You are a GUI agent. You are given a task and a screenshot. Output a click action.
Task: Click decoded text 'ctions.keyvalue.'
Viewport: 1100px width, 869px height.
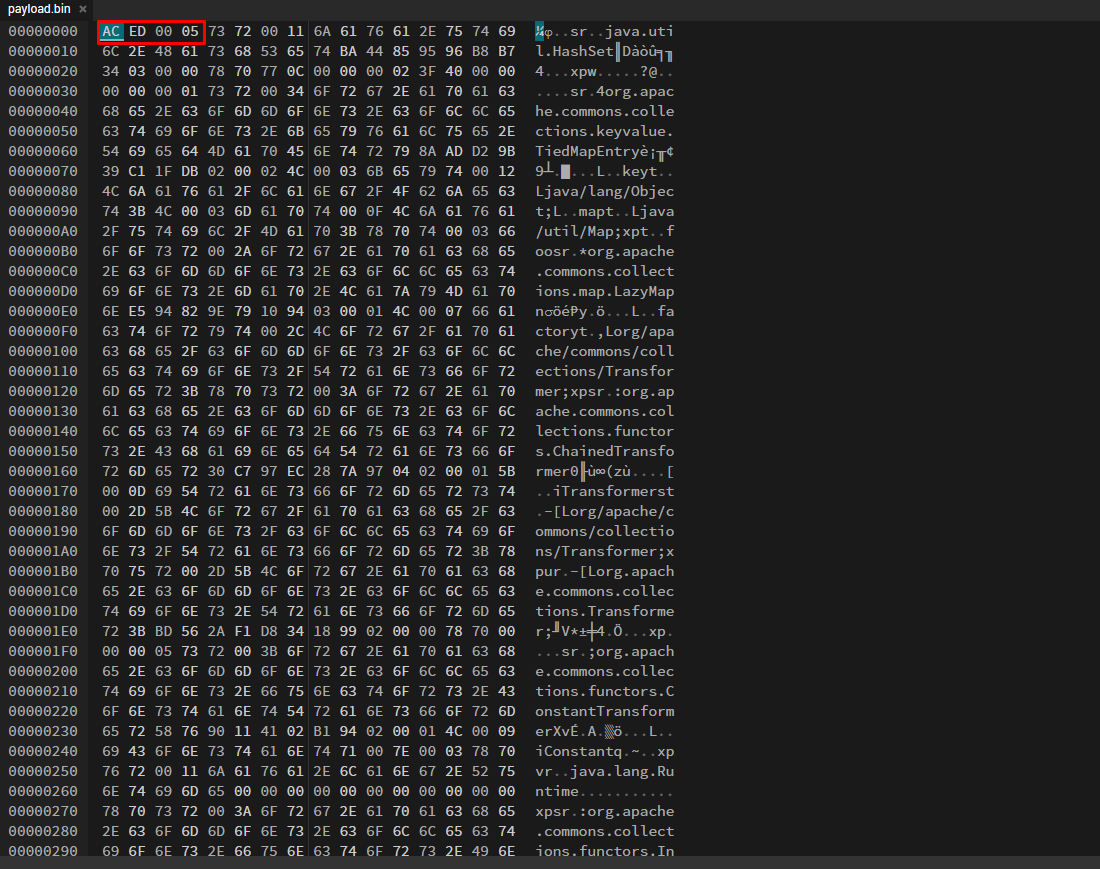tap(605, 131)
